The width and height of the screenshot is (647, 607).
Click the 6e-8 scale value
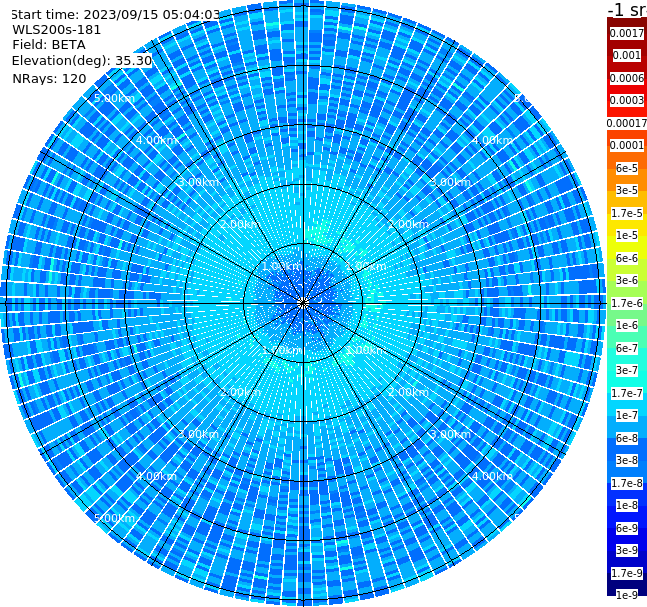pyautogui.click(x=627, y=438)
